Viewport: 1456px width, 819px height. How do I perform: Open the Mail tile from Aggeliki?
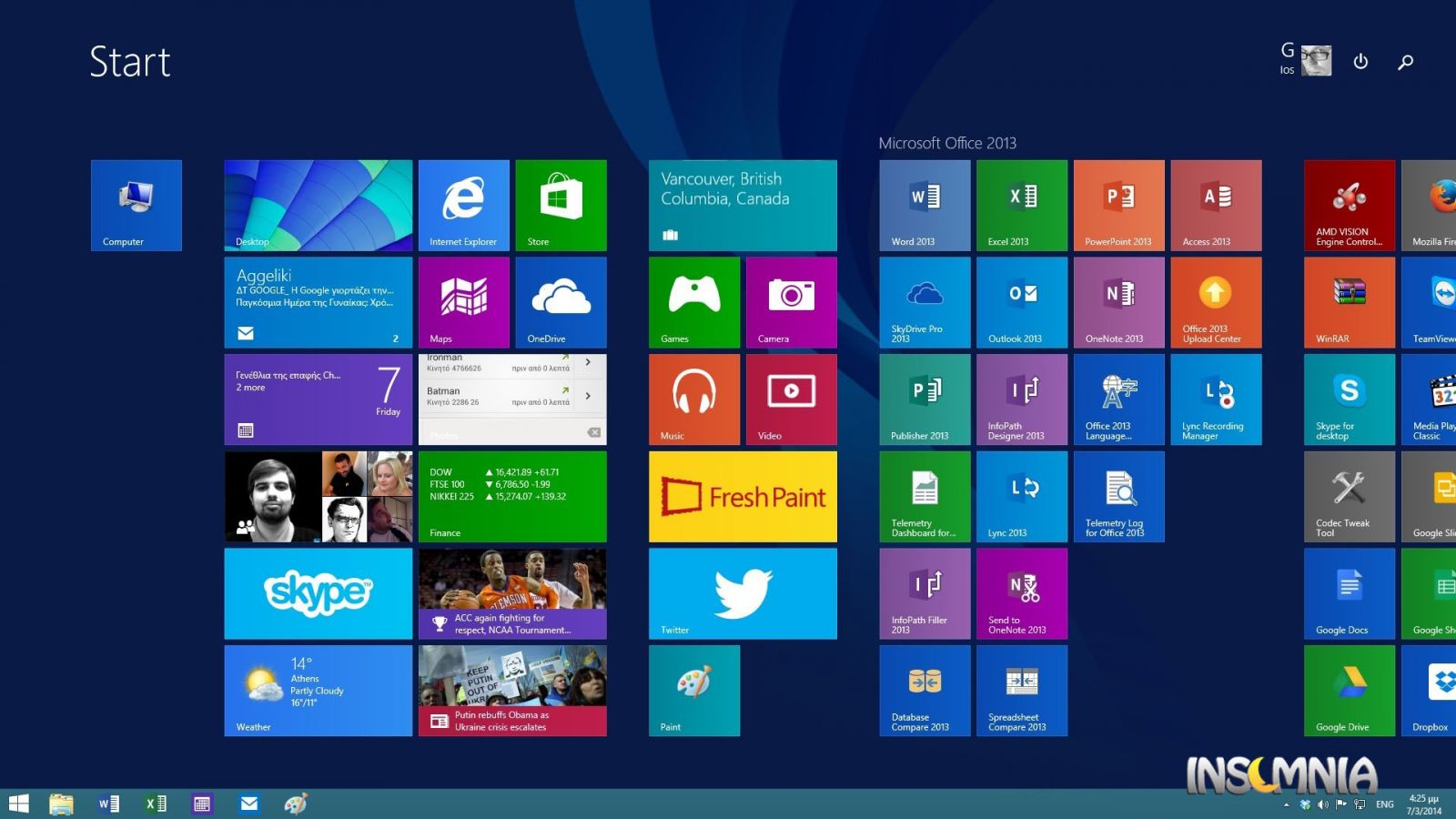318,302
